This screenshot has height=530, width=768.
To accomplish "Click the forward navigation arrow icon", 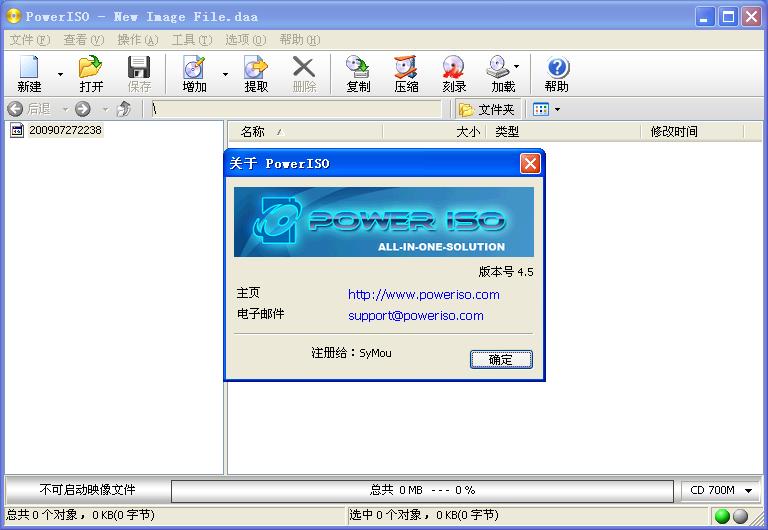I will 83,109.
